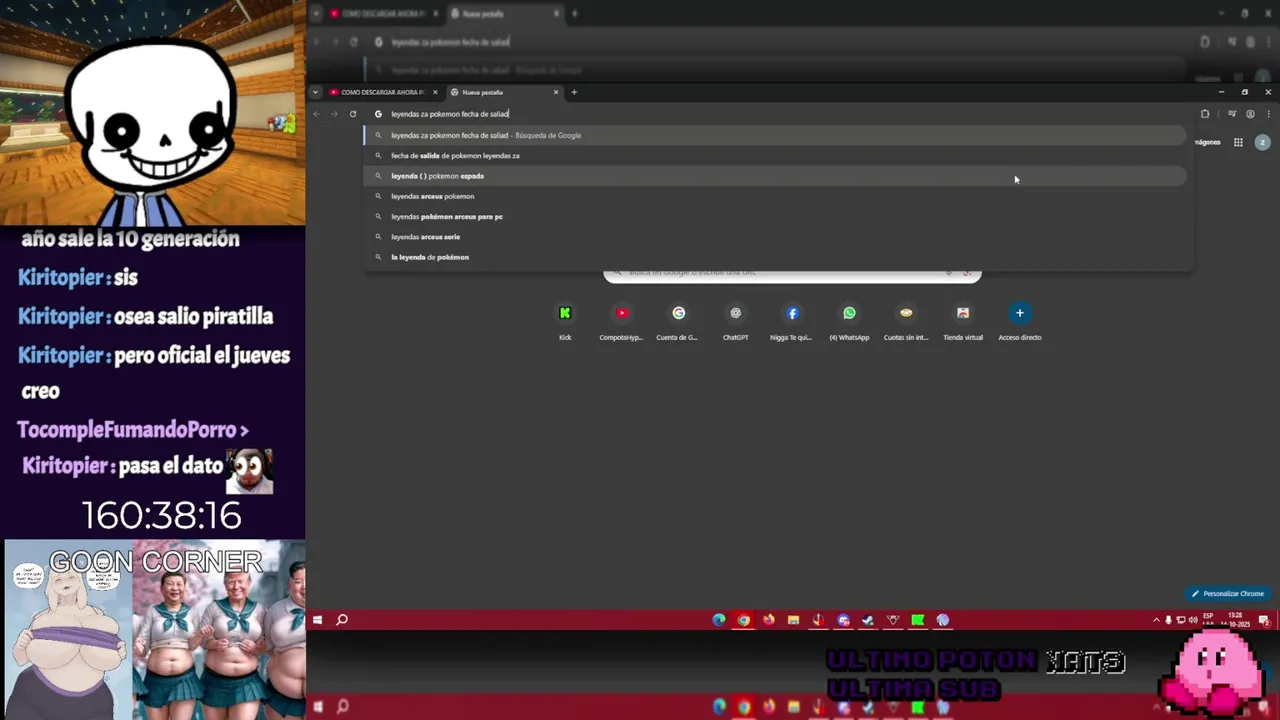The image size is (1280, 720).
Task: Close the COMO DESCARGAR AHORA tab in front window
Action: tap(435, 92)
